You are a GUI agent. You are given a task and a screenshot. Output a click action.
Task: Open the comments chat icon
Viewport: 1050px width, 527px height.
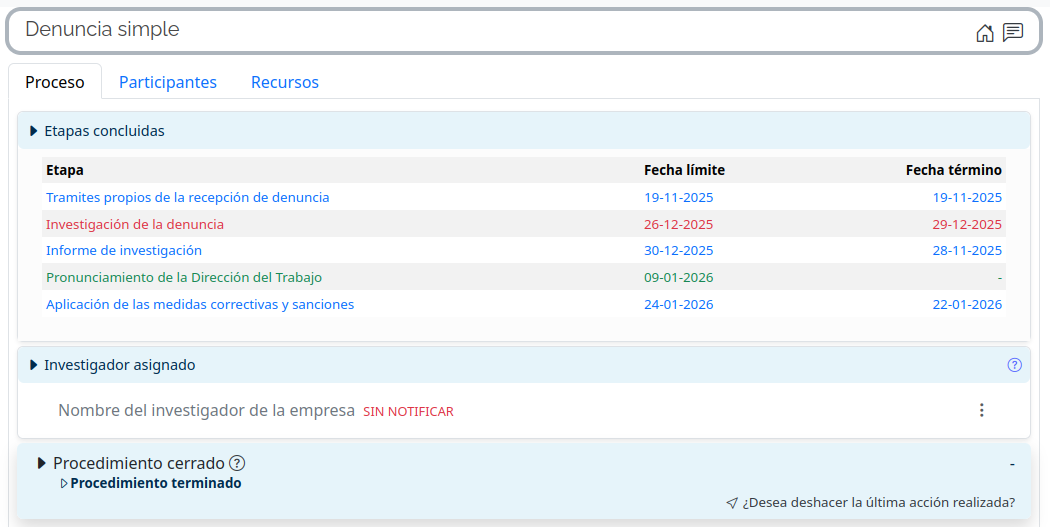pos(1013,33)
